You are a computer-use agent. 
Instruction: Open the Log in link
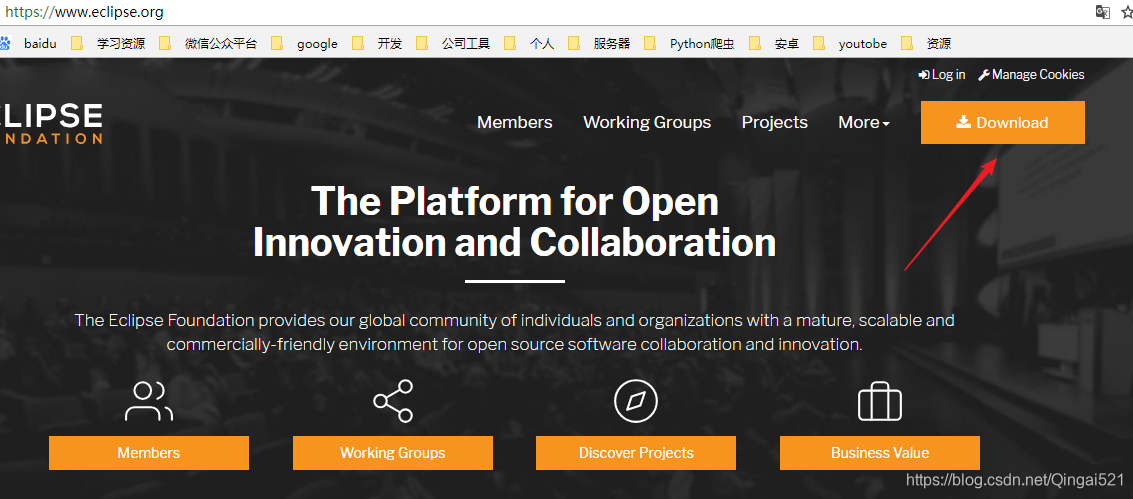tap(942, 74)
